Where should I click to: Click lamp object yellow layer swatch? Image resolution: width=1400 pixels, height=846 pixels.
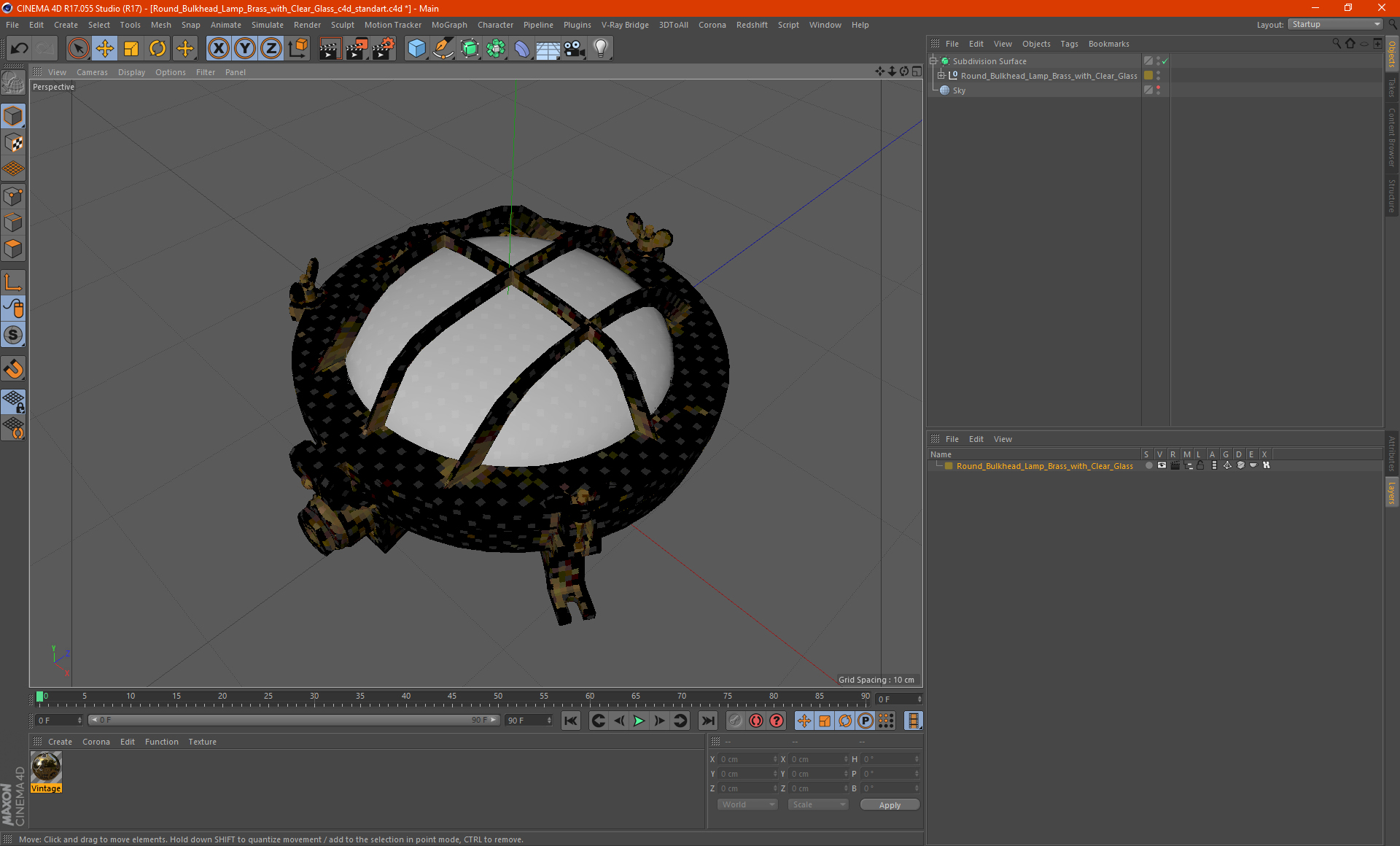[1148, 76]
